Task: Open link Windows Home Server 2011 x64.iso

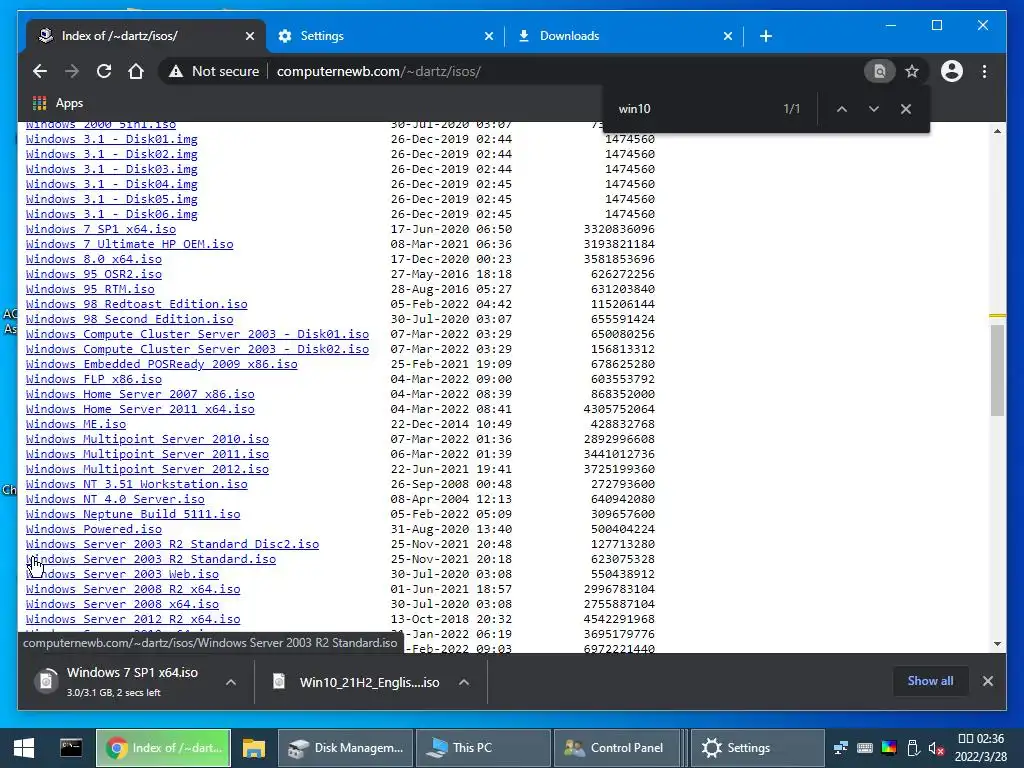Action: pos(140,409)
